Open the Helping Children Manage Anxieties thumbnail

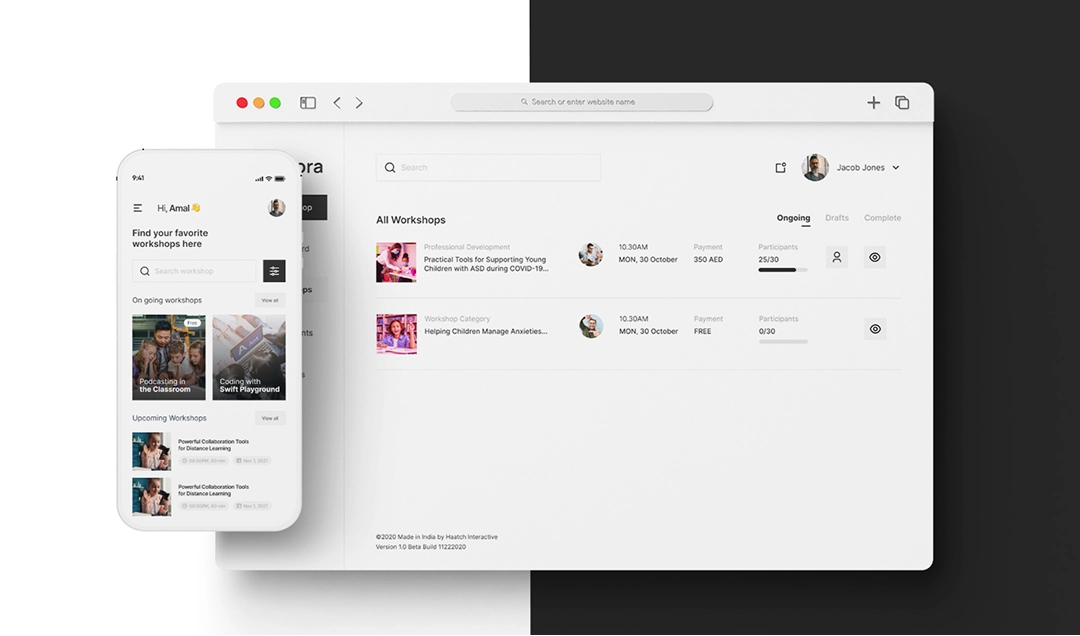click(x=396, y=334)
